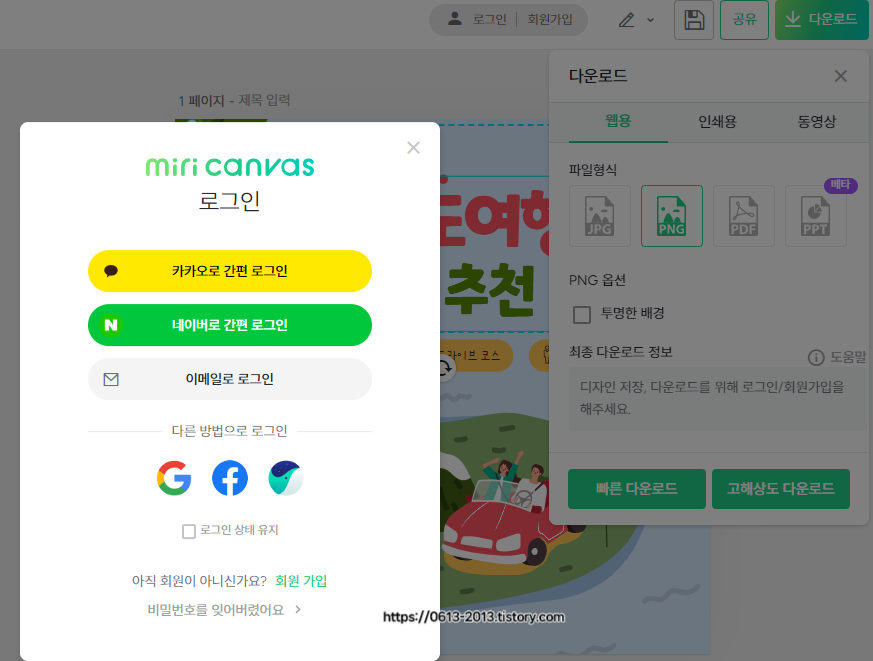
Task: Click the rotate handle on canvas
Action: (x=444, y=368)
